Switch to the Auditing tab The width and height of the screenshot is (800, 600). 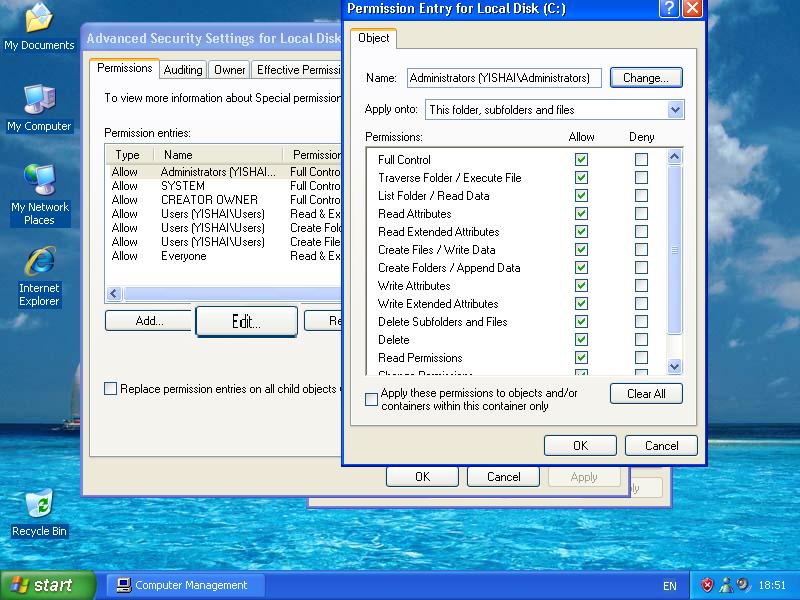(183, 70)
